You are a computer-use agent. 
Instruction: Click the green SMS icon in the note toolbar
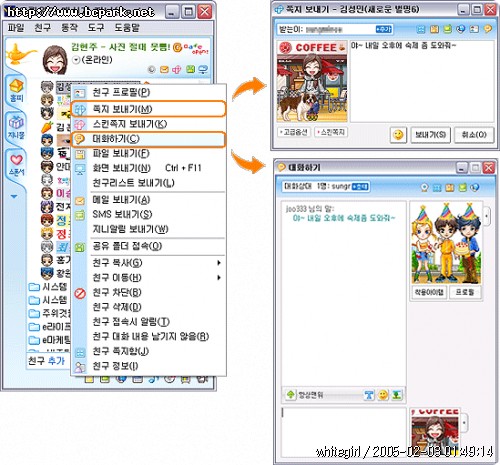pos(448,29)
